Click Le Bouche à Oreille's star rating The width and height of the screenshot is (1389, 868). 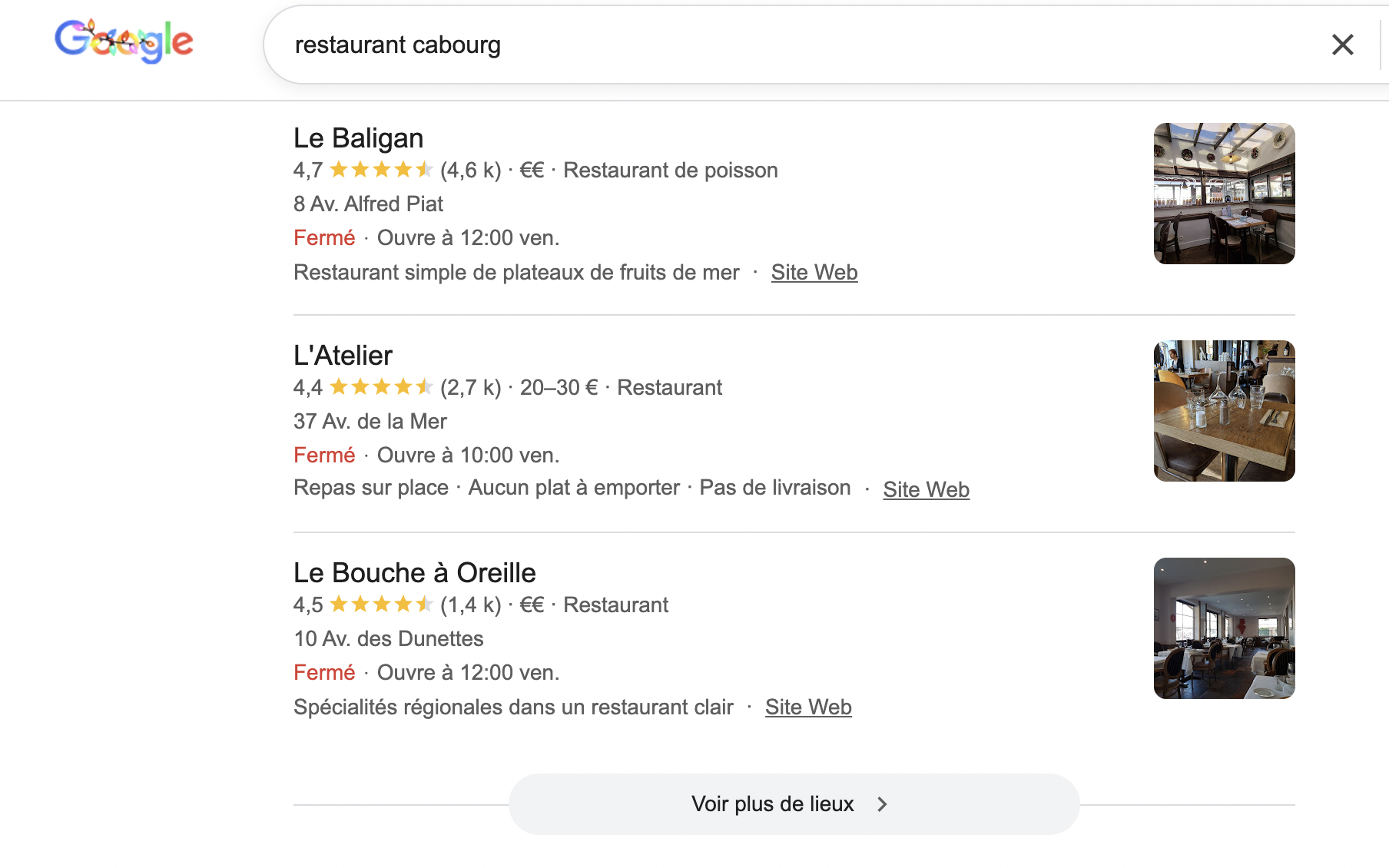[381, 605]
